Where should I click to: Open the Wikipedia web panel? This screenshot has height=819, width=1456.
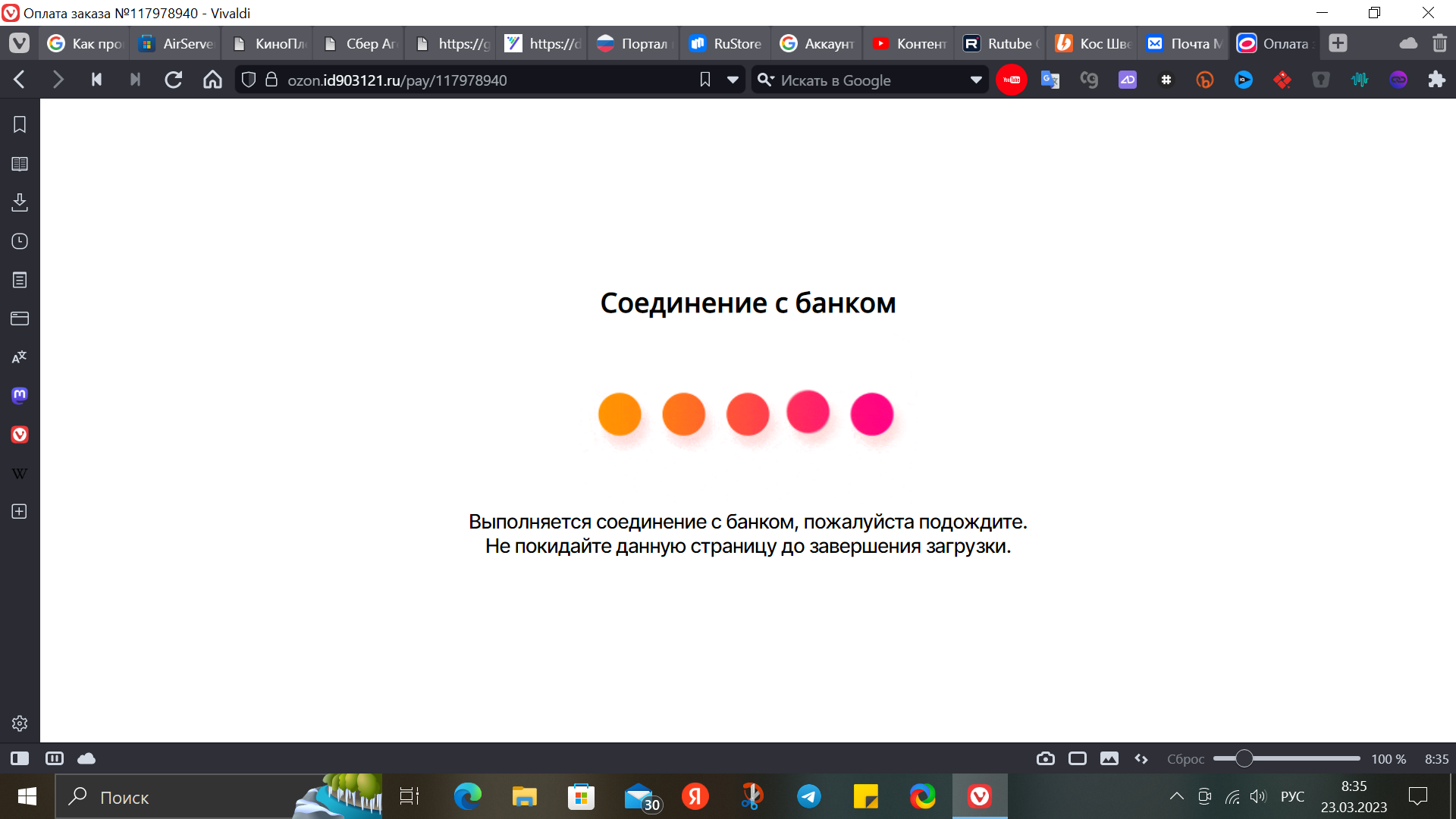coord(19,473)
